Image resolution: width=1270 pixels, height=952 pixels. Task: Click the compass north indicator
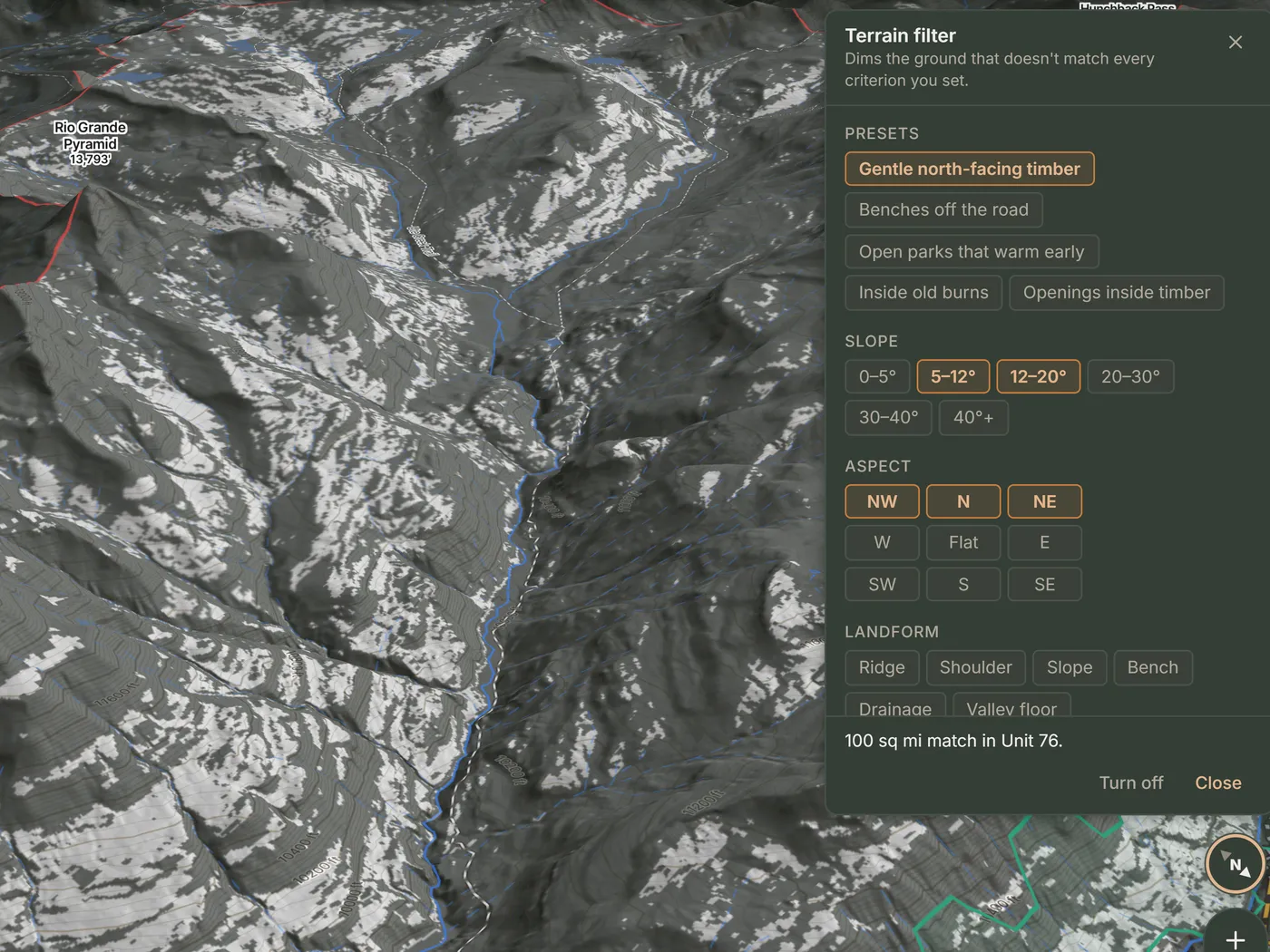[x=1236, y=864]
